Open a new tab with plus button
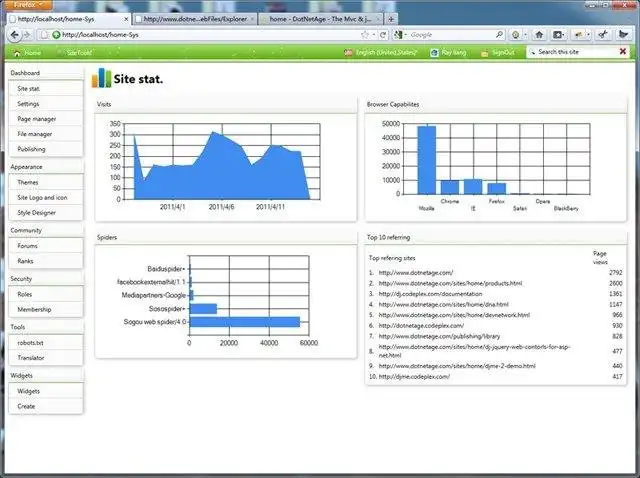The image size is (640, 478). click(391, 19)
